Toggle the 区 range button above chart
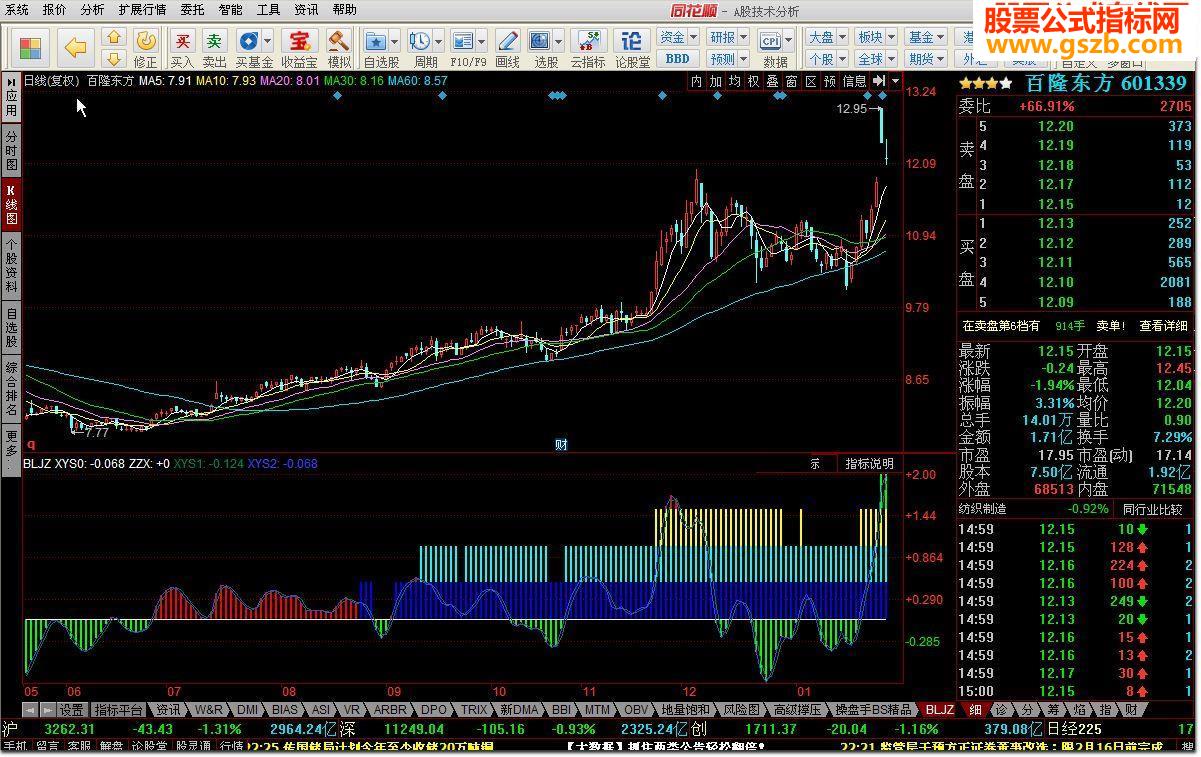The height and width of the screenshot is (757, 1201). (x=810, y=81)
